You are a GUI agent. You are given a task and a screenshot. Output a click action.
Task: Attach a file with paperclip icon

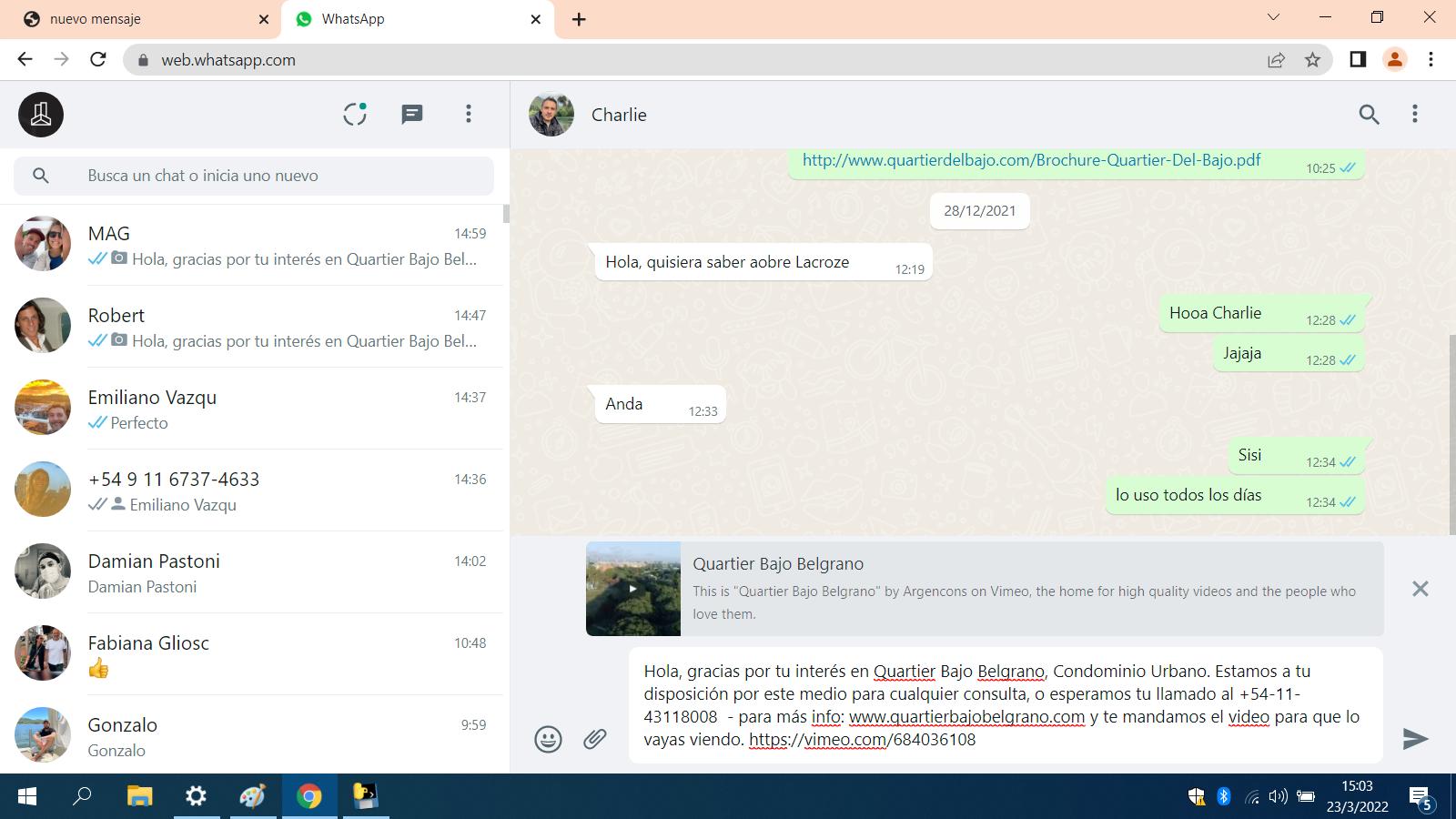pyautogui.click(x=594, y=739)
